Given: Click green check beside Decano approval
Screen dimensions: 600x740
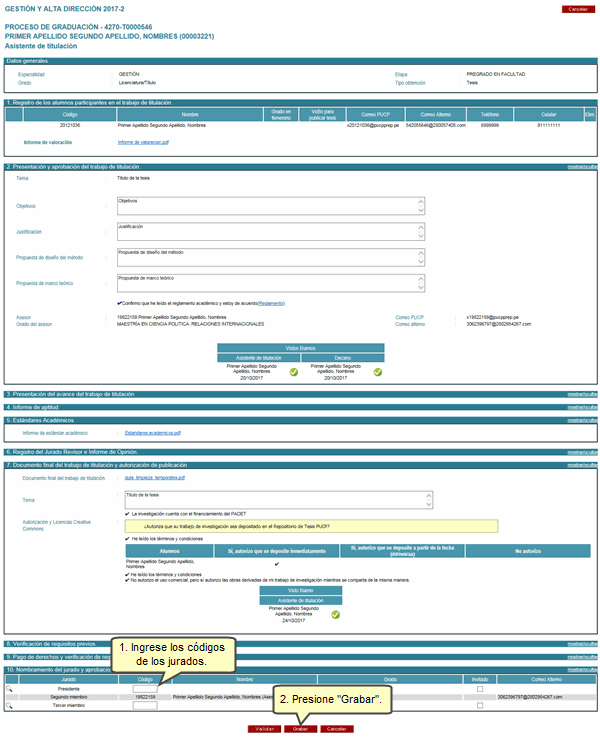Looking at the screenshot, I should pos(378,372).
